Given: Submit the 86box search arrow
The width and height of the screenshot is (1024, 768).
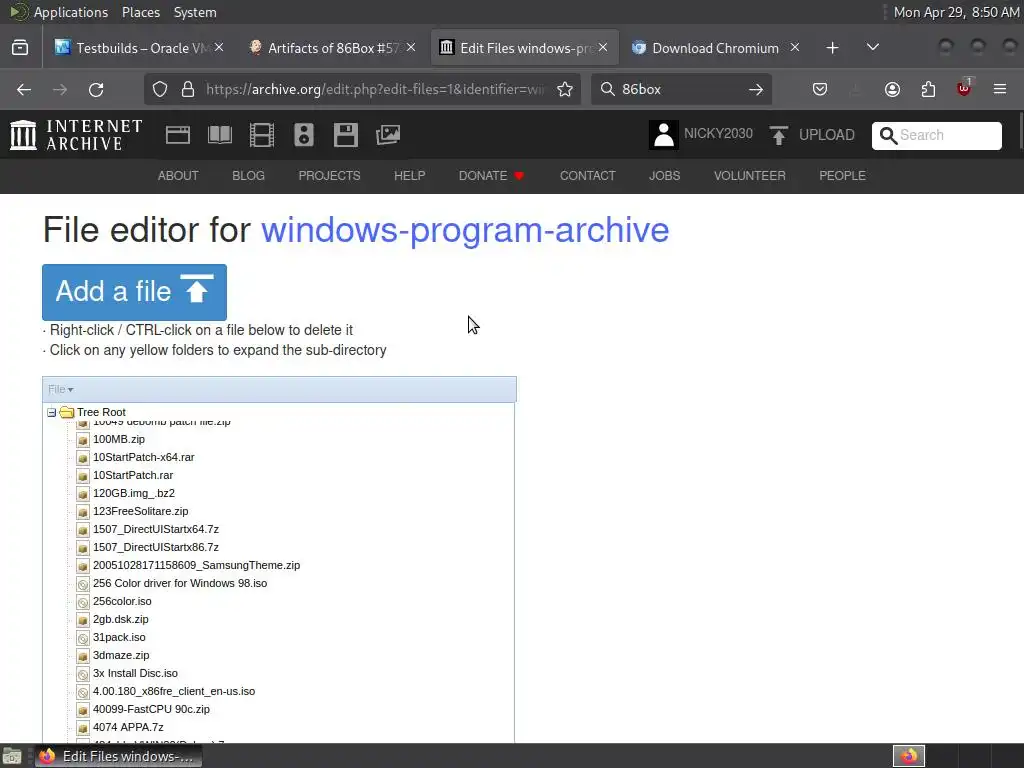Looking at the screenshot, I should [756, 89].
